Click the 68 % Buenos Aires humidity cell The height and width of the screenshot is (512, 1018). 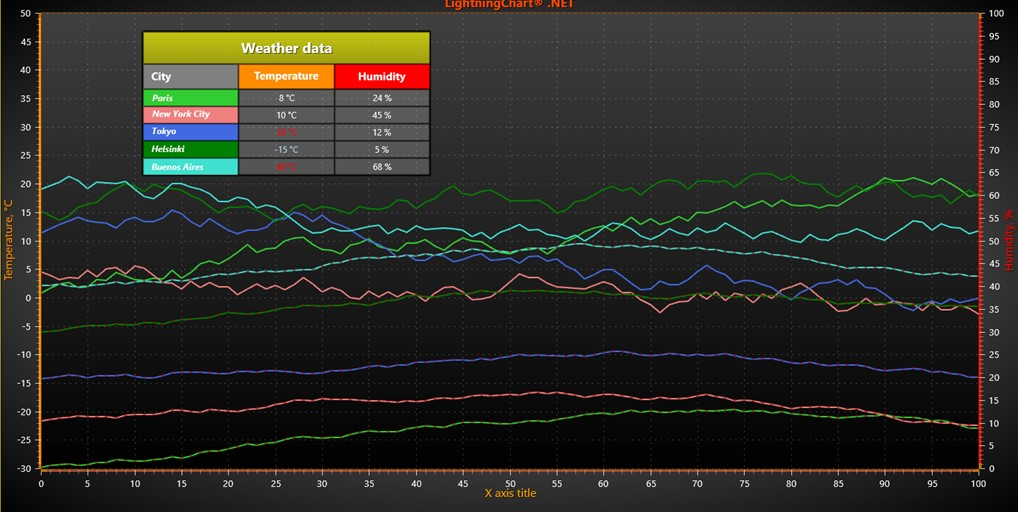pos(382,167)
